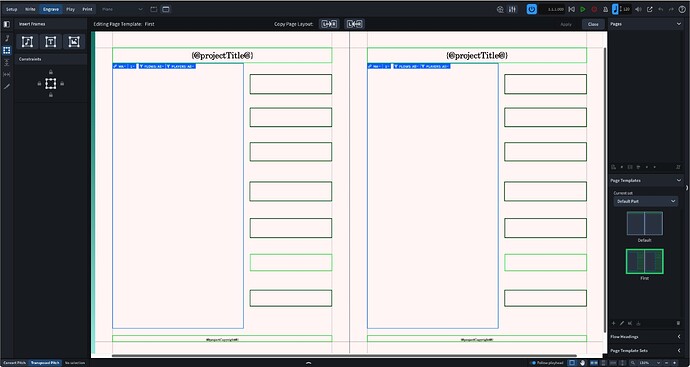Screen dimensions: 690x367
Task: Add a new page template plus icon
Action: tap(614, 323)
